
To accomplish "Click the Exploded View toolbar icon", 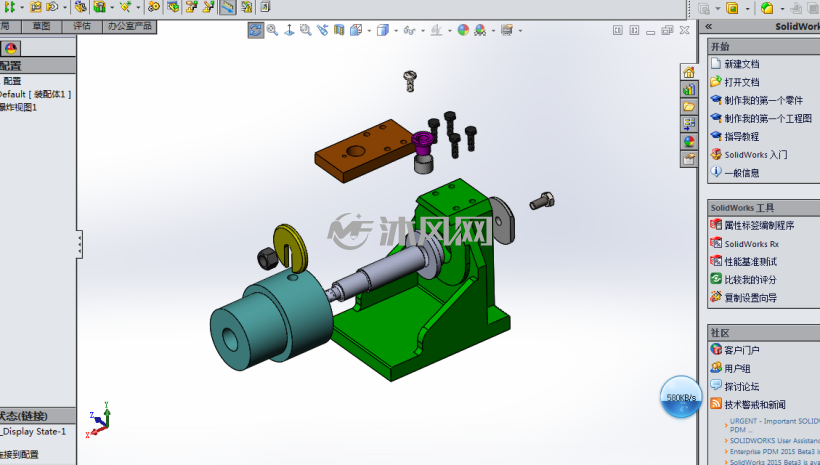I will tap(191, 7).
